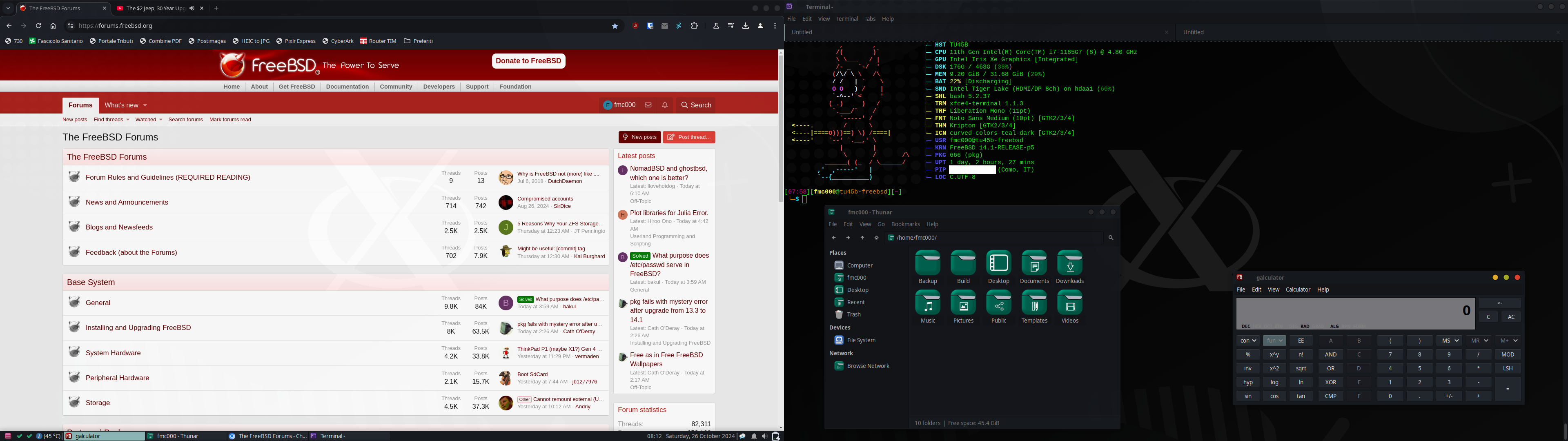Mute the YouTube tab audio icon
The image size is (1568, 441).
192,9
